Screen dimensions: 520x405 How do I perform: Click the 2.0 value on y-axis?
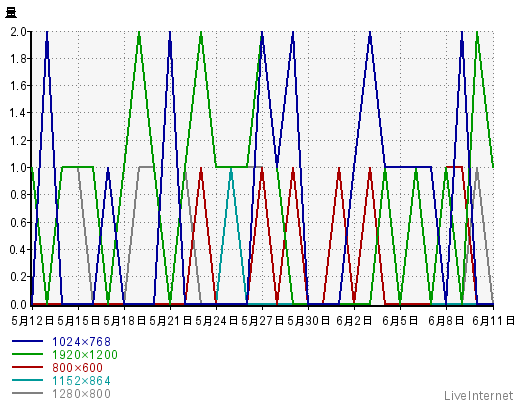point(18,32)
